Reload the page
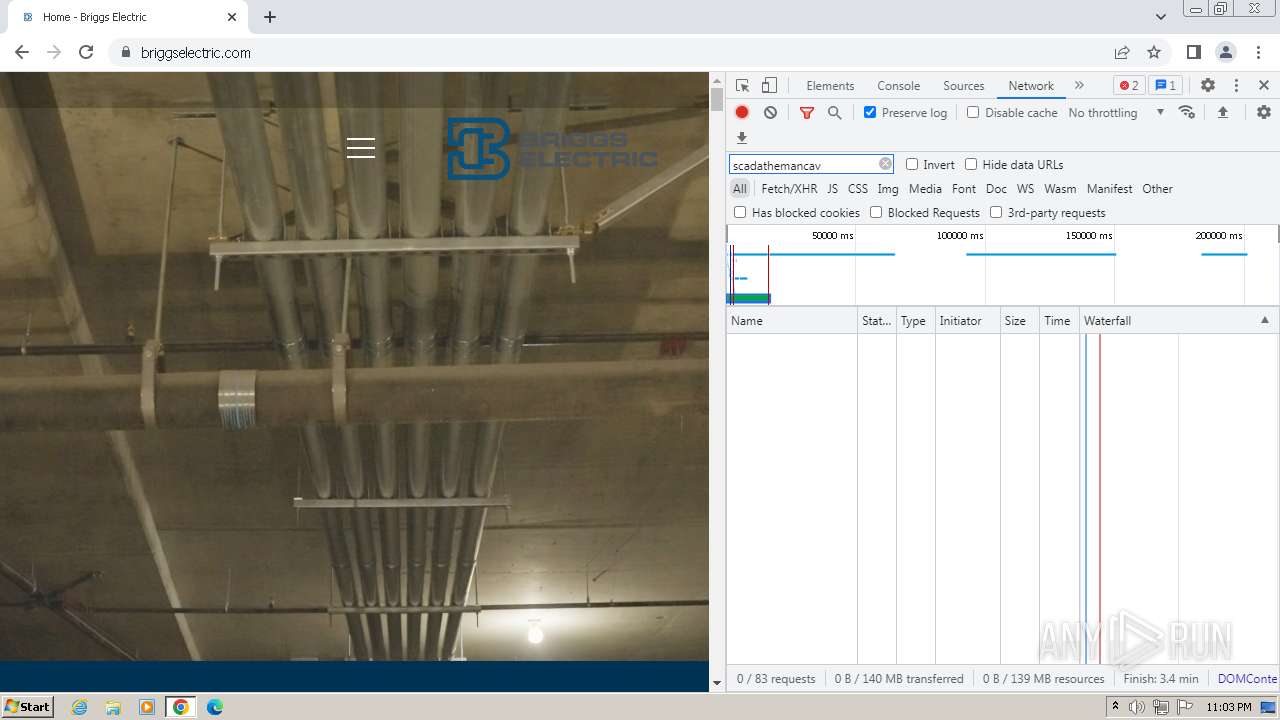The height and width of the screenshot is (720, 1280). tap(86, 52)
